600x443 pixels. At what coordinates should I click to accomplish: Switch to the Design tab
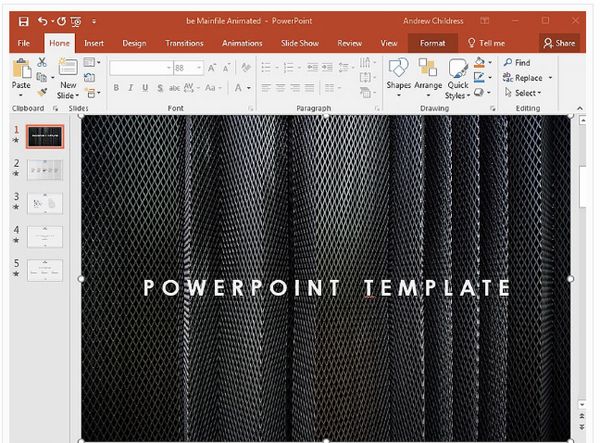134,43
